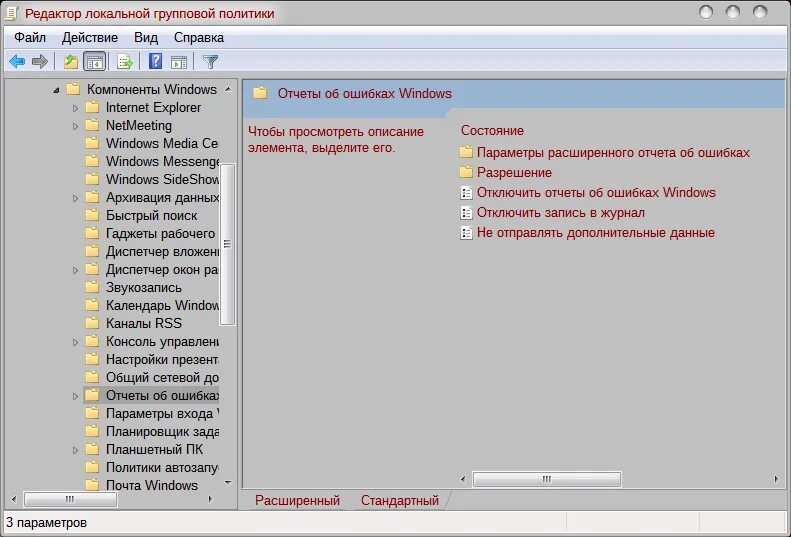Select Гаджеты рабочего стола in tree
This screenshot has width=791, height=537.
[160, 234]
